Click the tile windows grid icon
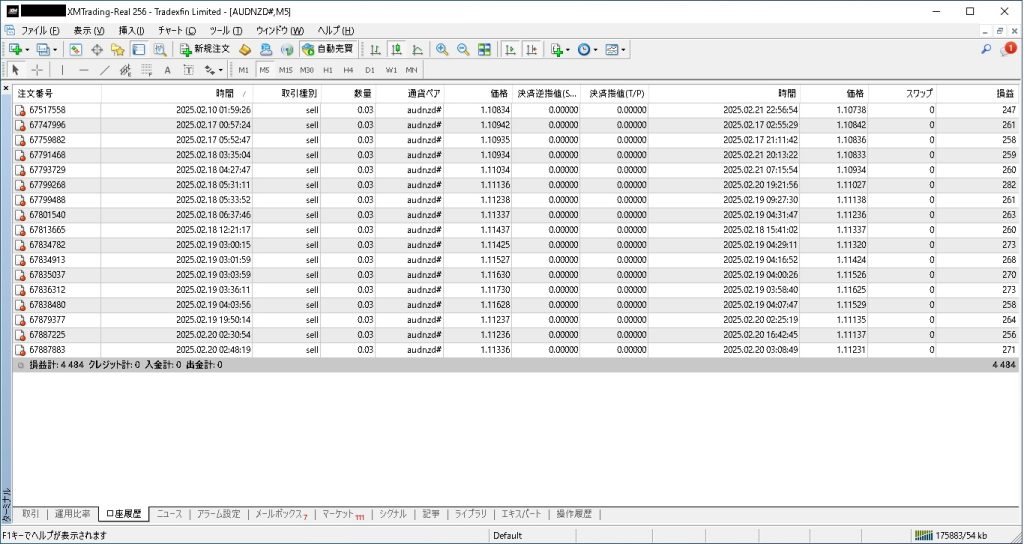The width and height of the screenshot is (1024, 544). [485, 49]
